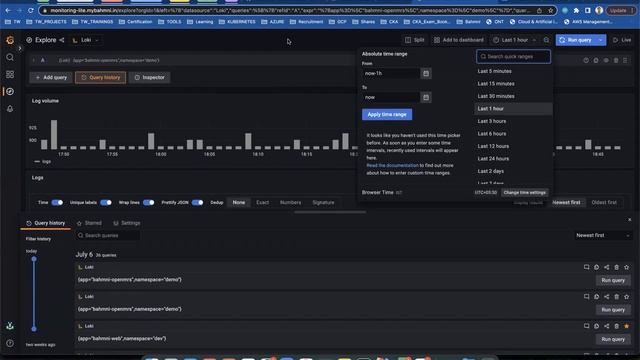The image size is (640, 360).
Task: Reload the browser page
Action: (31, 11)
